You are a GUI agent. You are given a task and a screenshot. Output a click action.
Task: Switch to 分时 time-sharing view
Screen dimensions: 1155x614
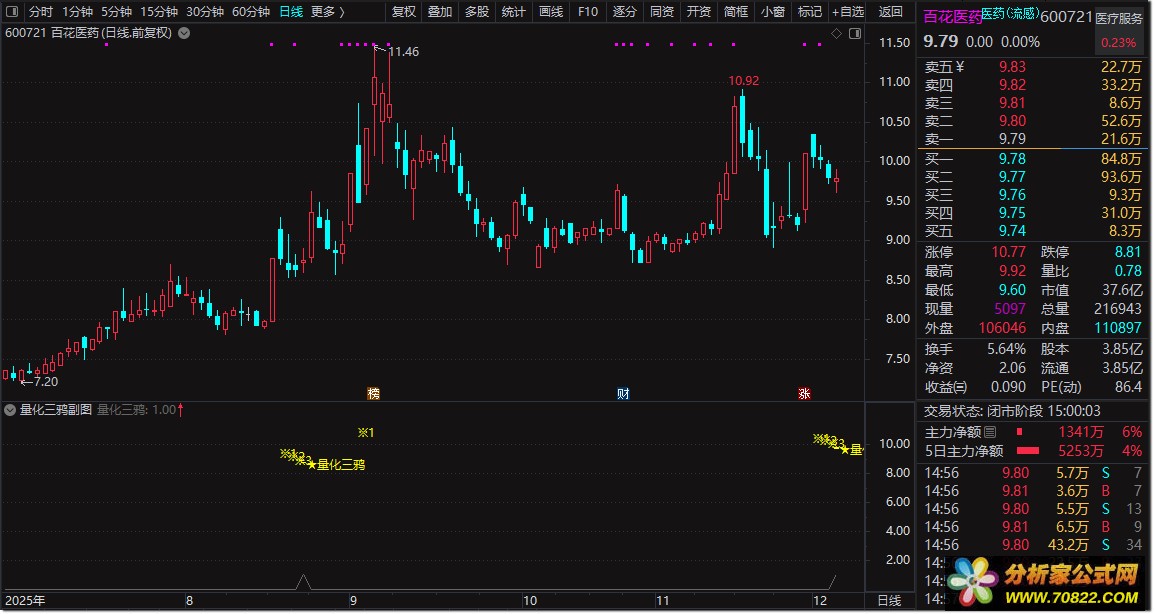(41, 12)
